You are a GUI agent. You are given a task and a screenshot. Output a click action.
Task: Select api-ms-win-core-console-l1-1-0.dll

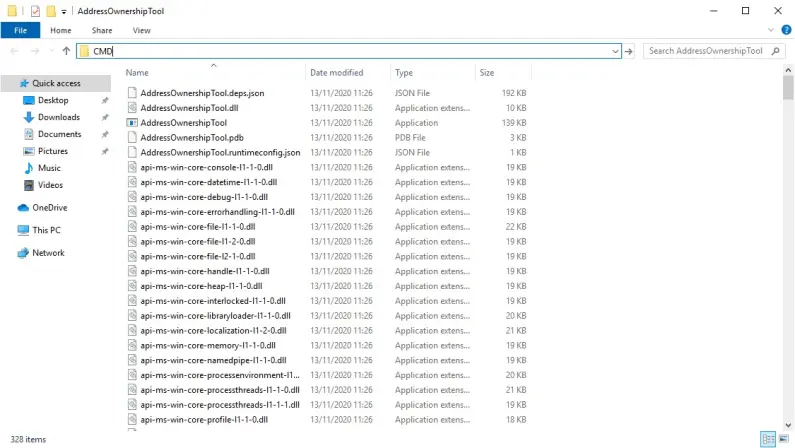206,167
